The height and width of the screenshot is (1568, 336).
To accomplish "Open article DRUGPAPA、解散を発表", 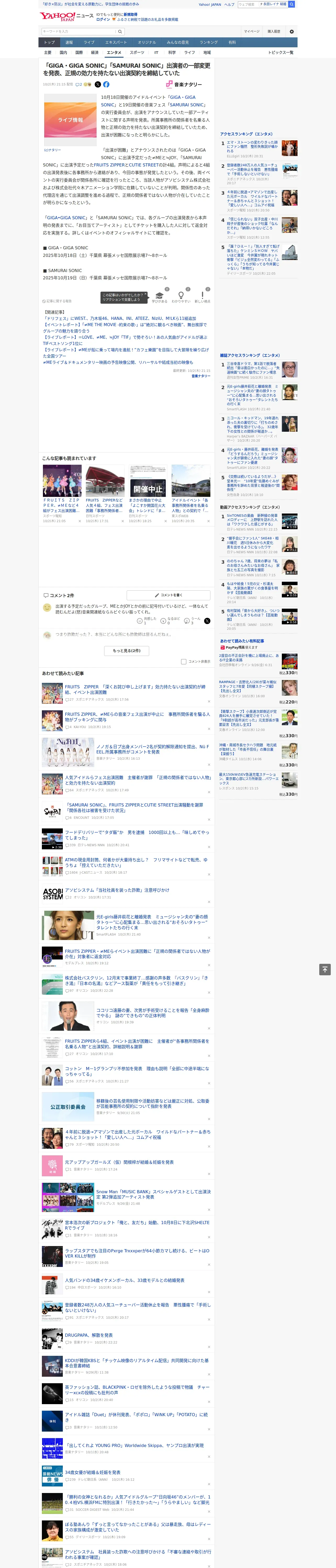I will point(89,1335).
